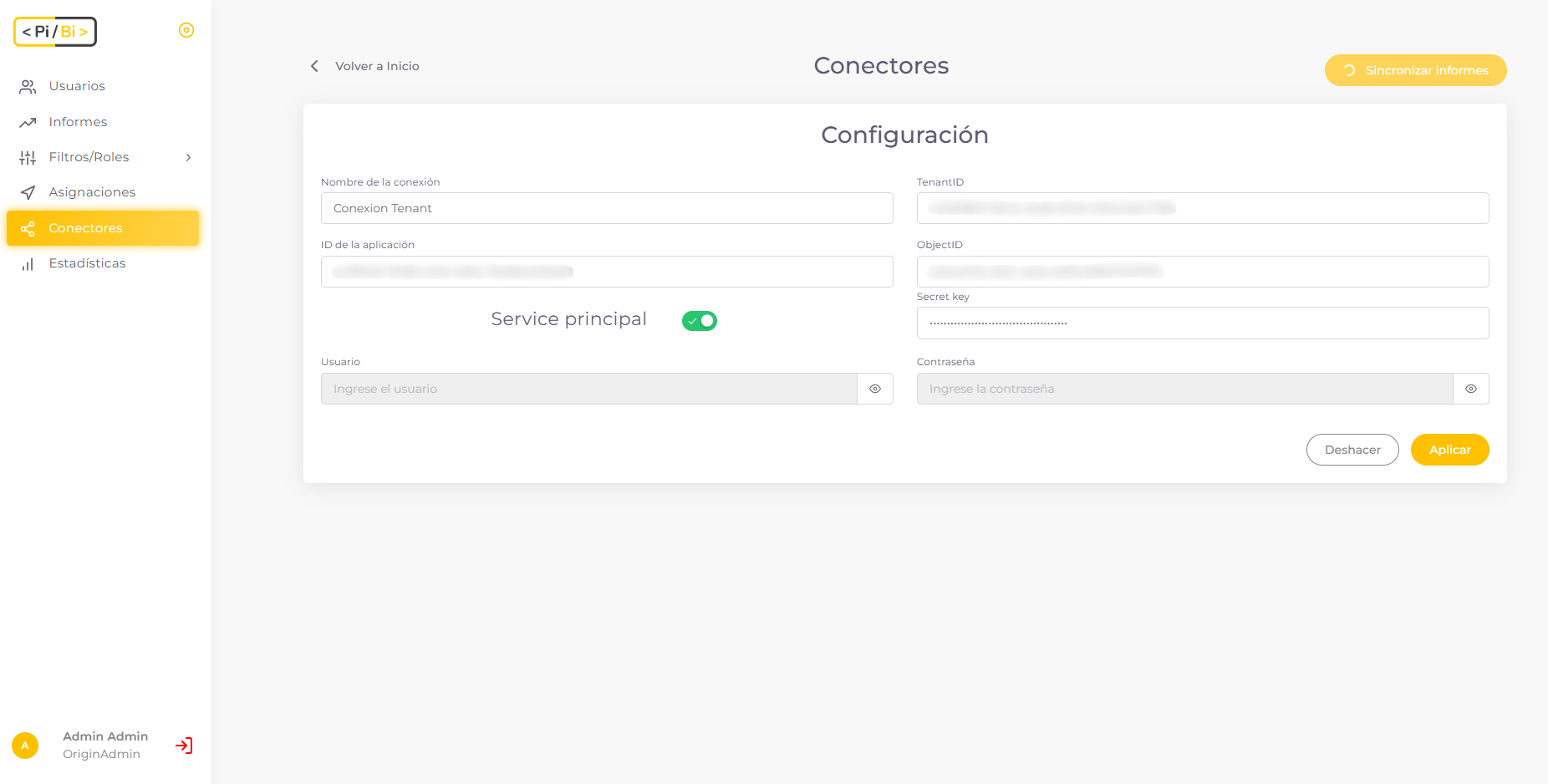Screen dimensions: 1548x784
Task: Click the Usuarios people icon
Action: (x=28, y=86)
